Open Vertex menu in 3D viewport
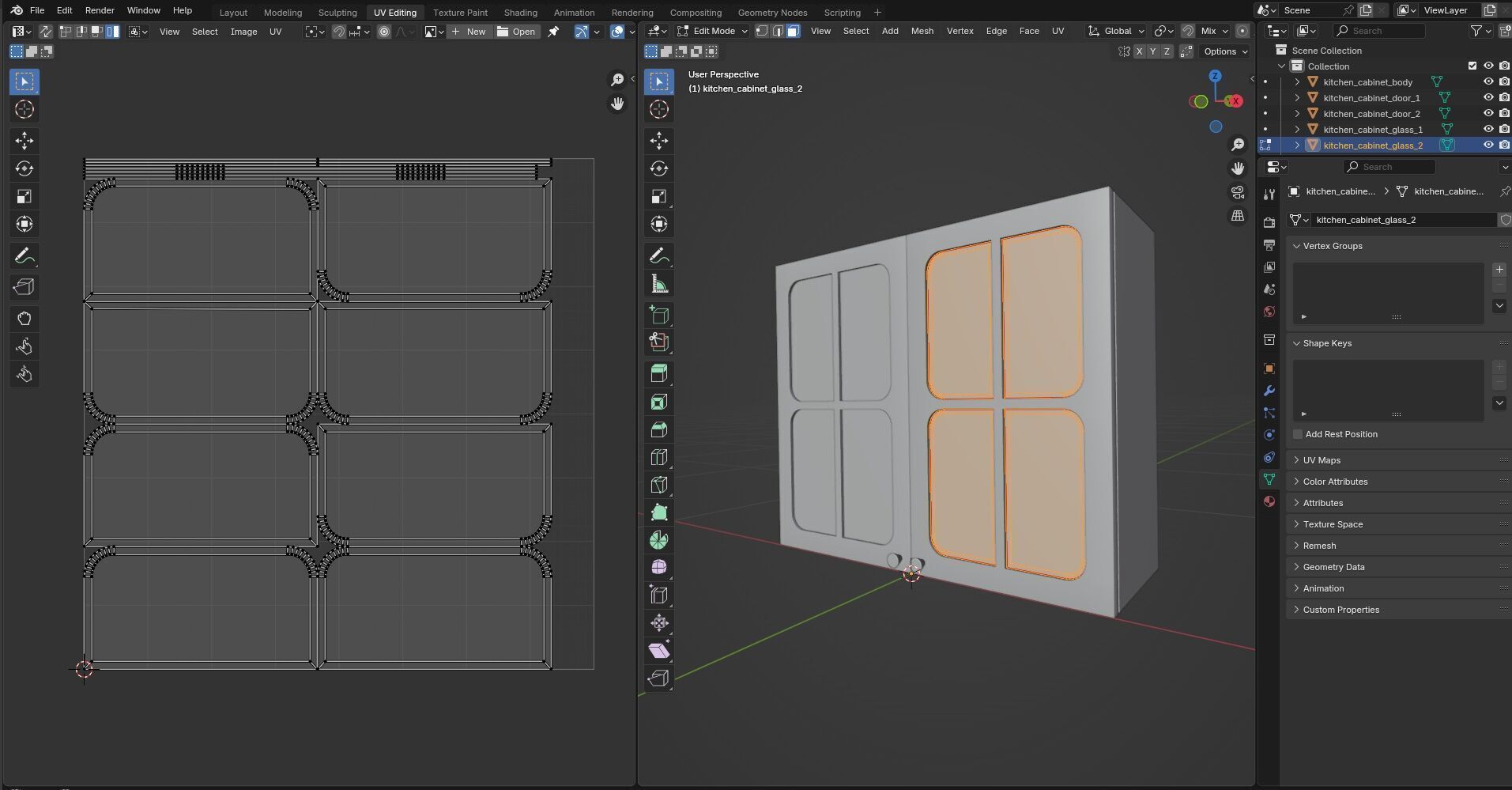This screenshot has width=1512, height=790. 960,31
